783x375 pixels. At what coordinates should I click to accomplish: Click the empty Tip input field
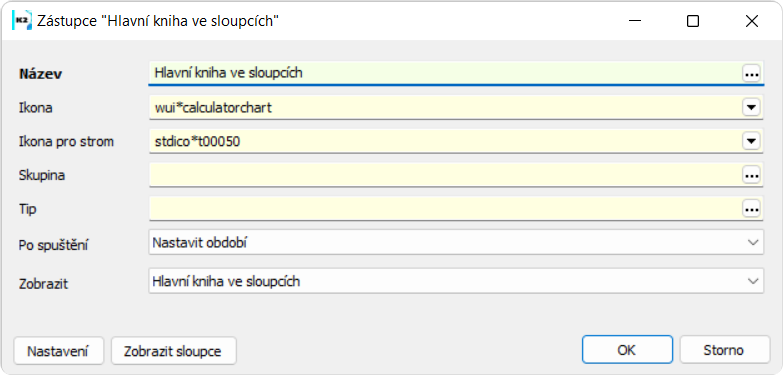pos(444,209)
